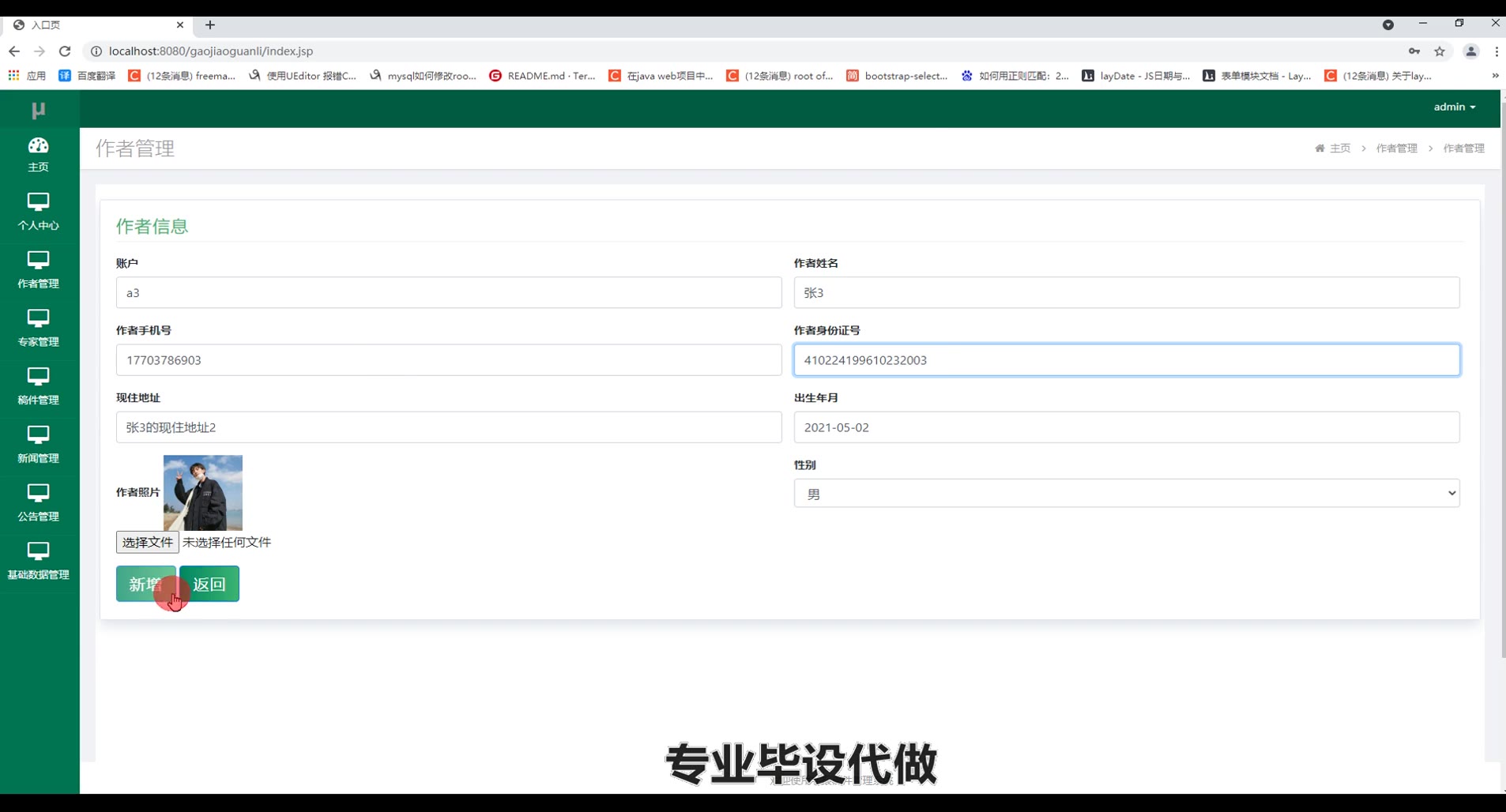Open 表单模块文档 bookmark
Screen dimensions: 1506x812
point(1256,76)
